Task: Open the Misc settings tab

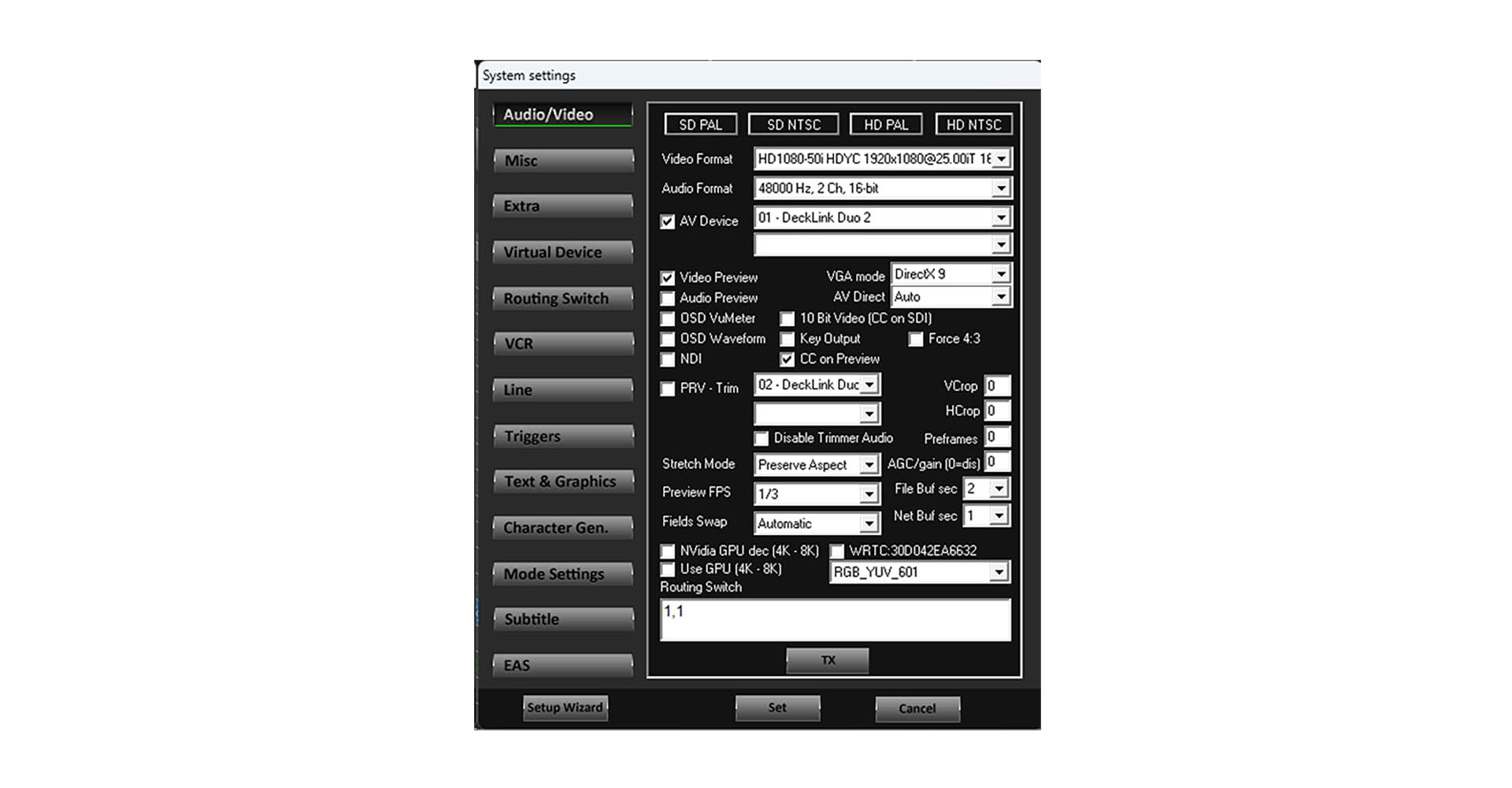Action: (563, 161)
